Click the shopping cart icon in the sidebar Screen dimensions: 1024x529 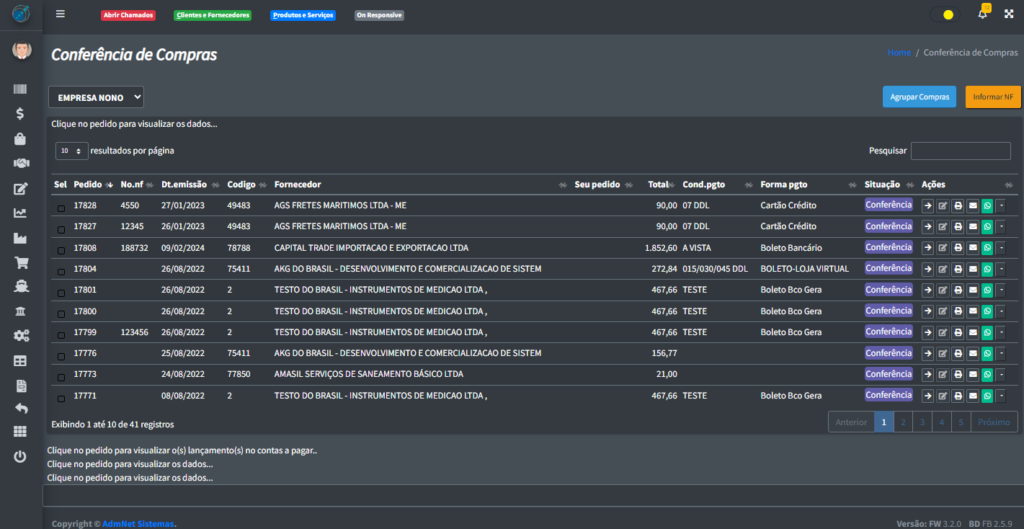20,263
